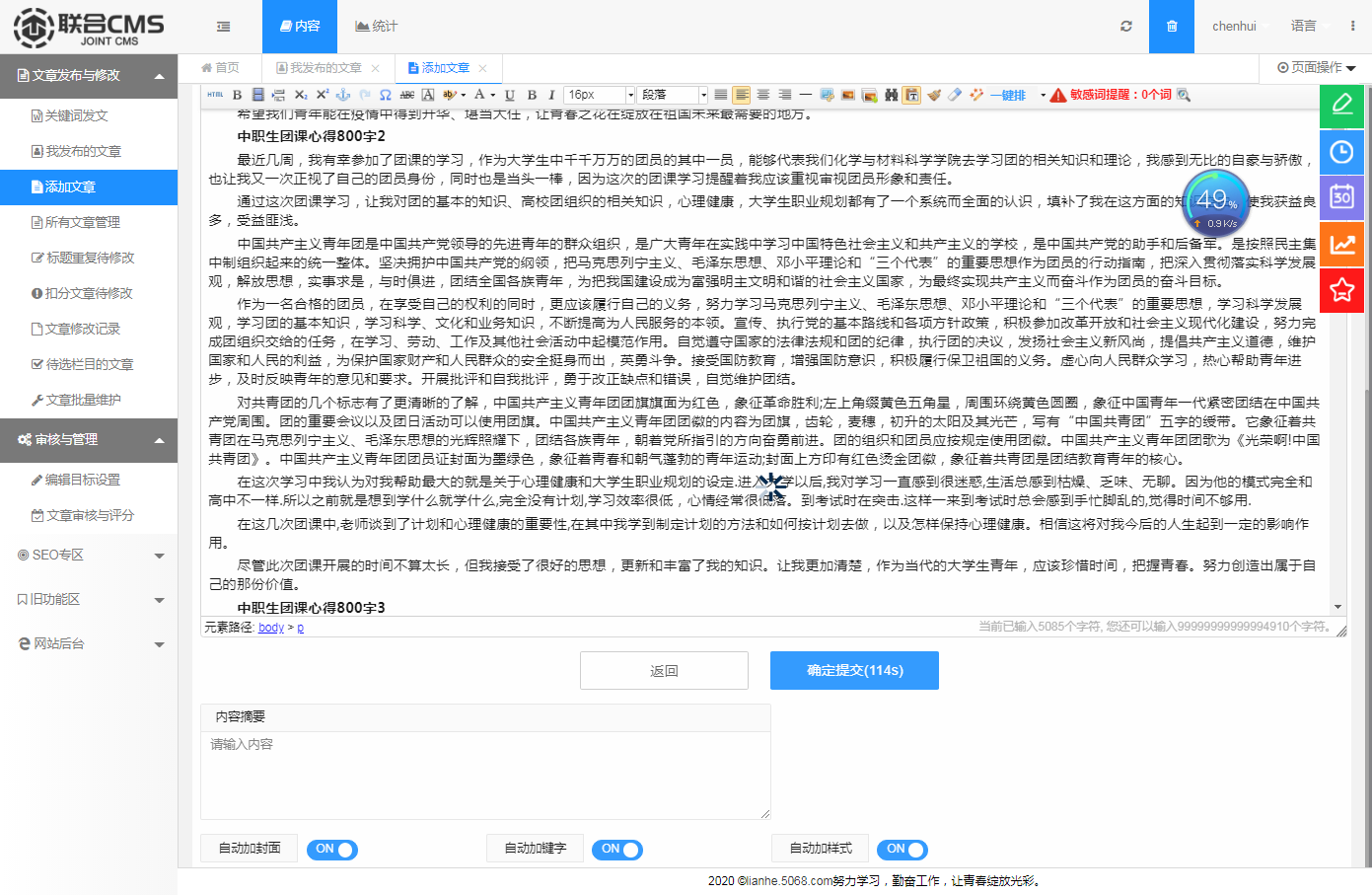Toggle the HTML source view
Viewport: 1372px width, 895px height.
[215, 94]
